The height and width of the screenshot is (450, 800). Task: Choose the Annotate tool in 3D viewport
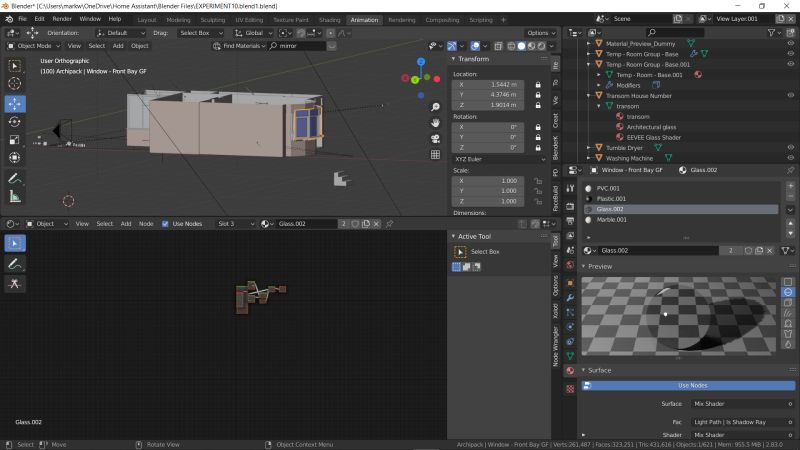(15, 179)
